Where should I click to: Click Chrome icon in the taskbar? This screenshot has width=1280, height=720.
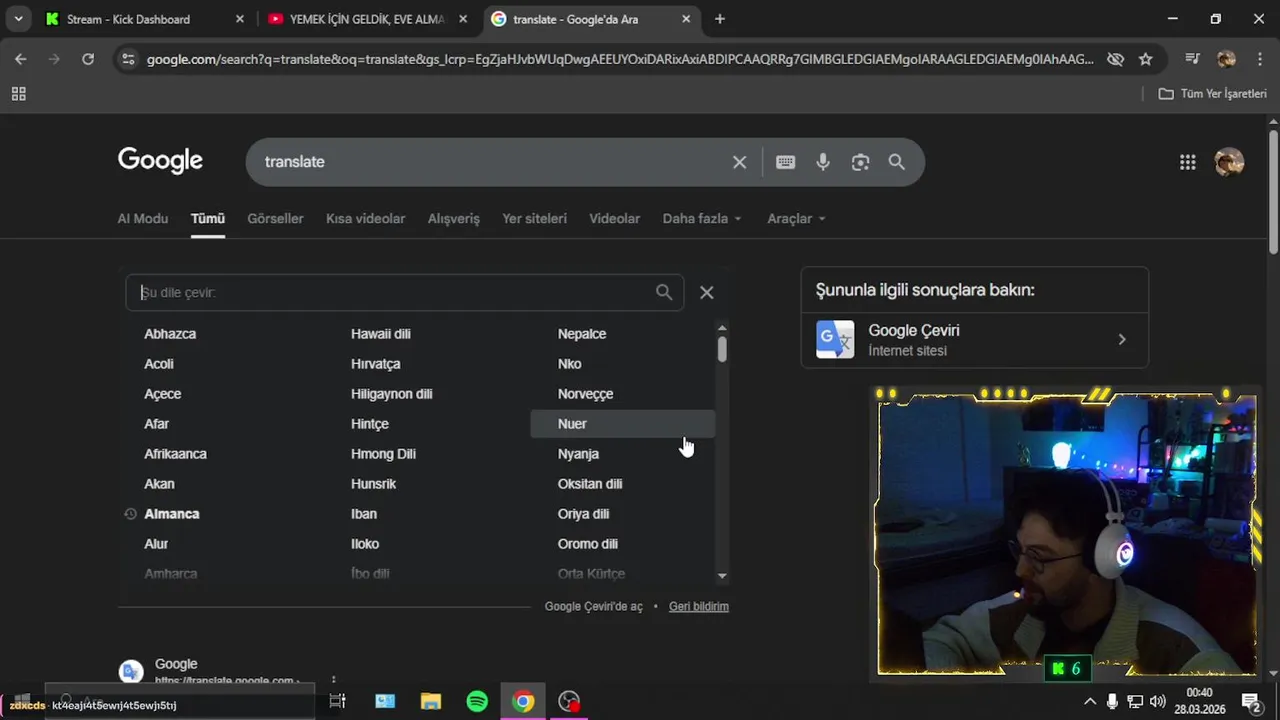point(523,701)
